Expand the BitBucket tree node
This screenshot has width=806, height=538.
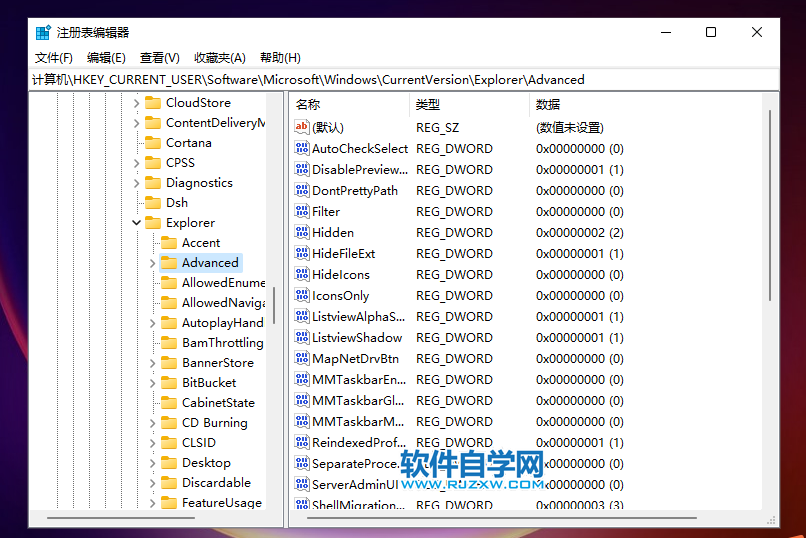[152, 383]
